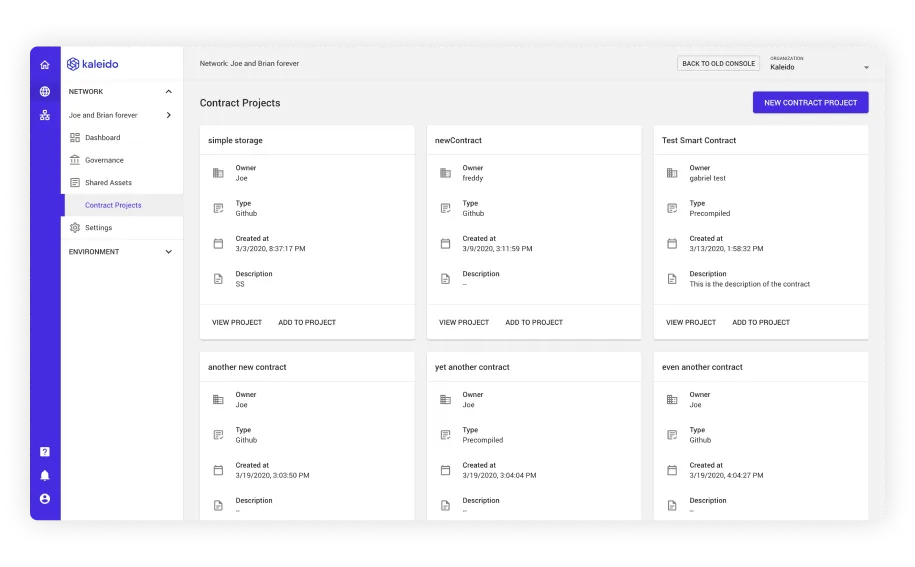Viewport: 915px width, 567px height.
Task: Open the user account profile icon
Action: pos(45,499)
